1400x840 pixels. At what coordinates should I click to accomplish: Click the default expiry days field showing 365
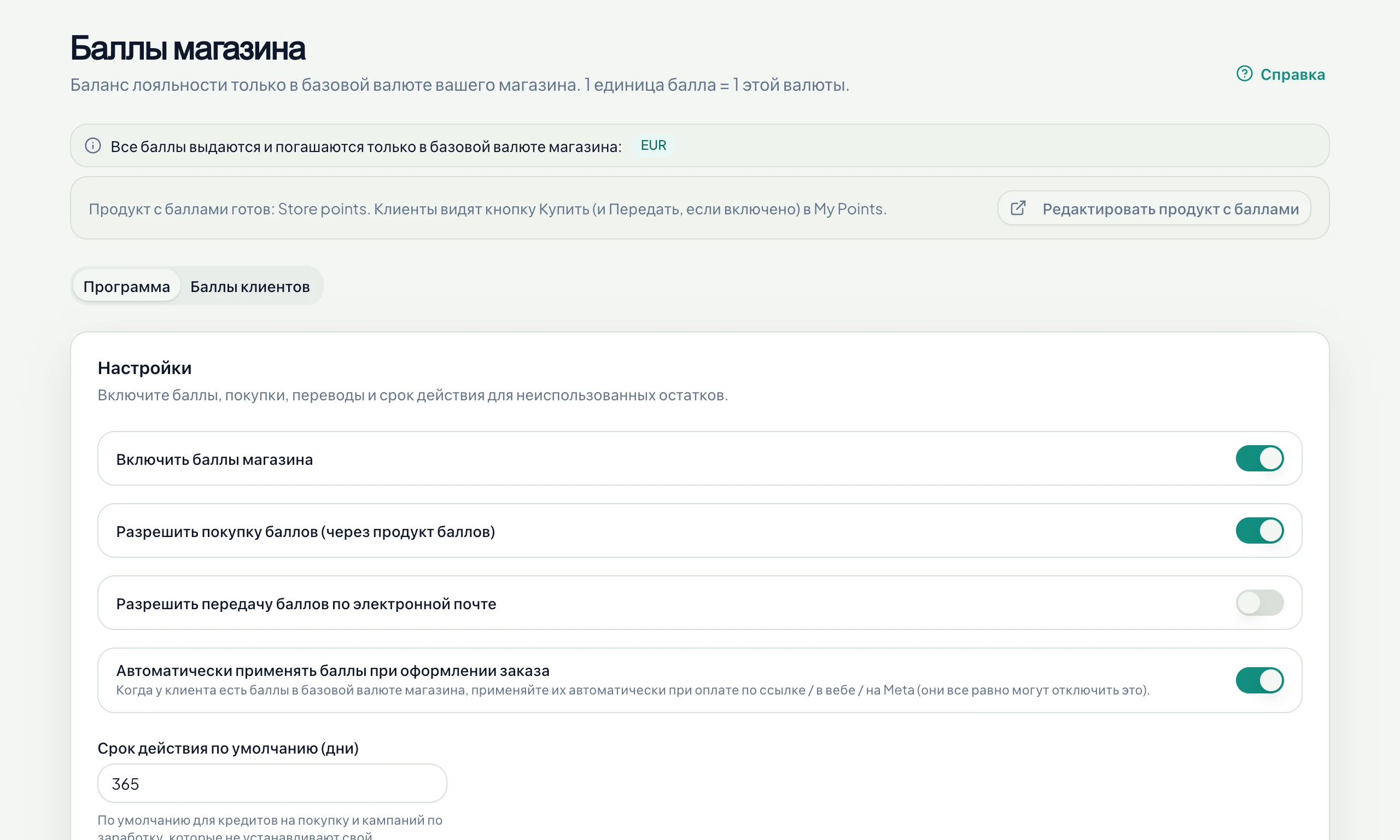[272, 783]
